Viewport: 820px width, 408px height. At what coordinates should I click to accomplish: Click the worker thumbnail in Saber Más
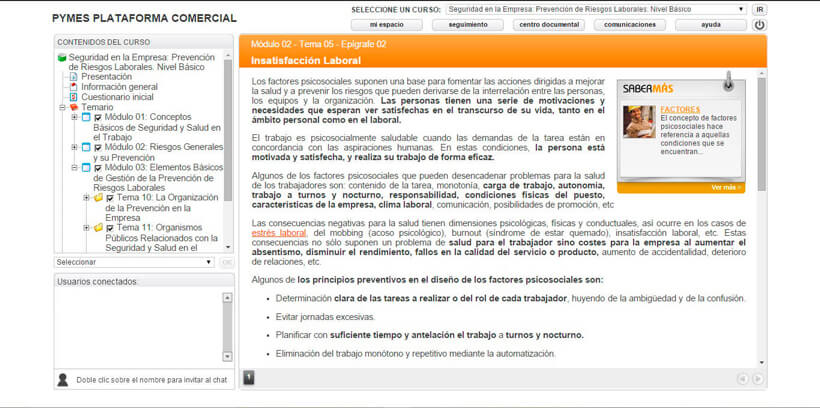(x=639, y=122)
